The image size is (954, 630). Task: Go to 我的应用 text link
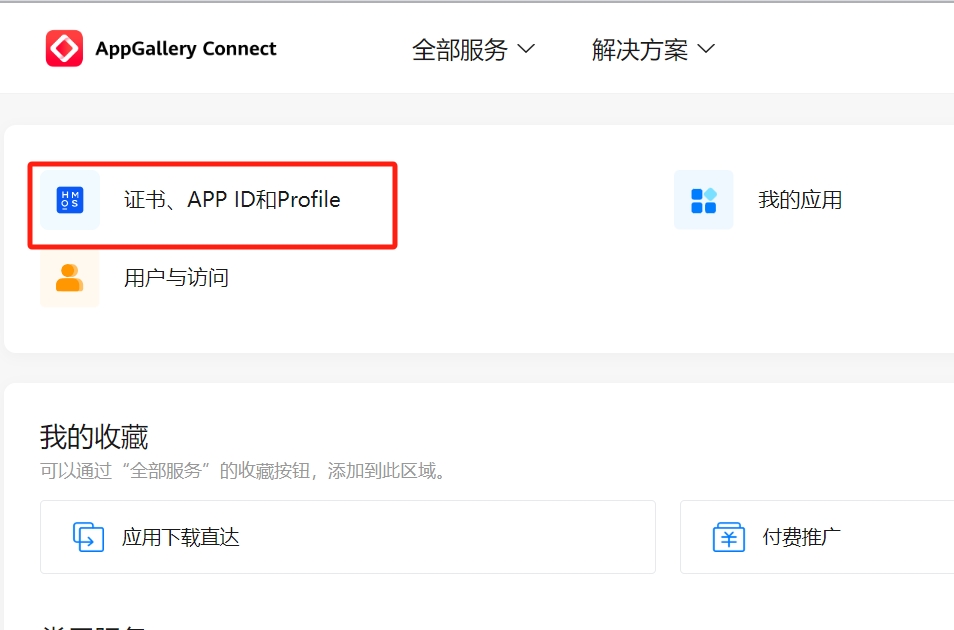tap(800, 200)
